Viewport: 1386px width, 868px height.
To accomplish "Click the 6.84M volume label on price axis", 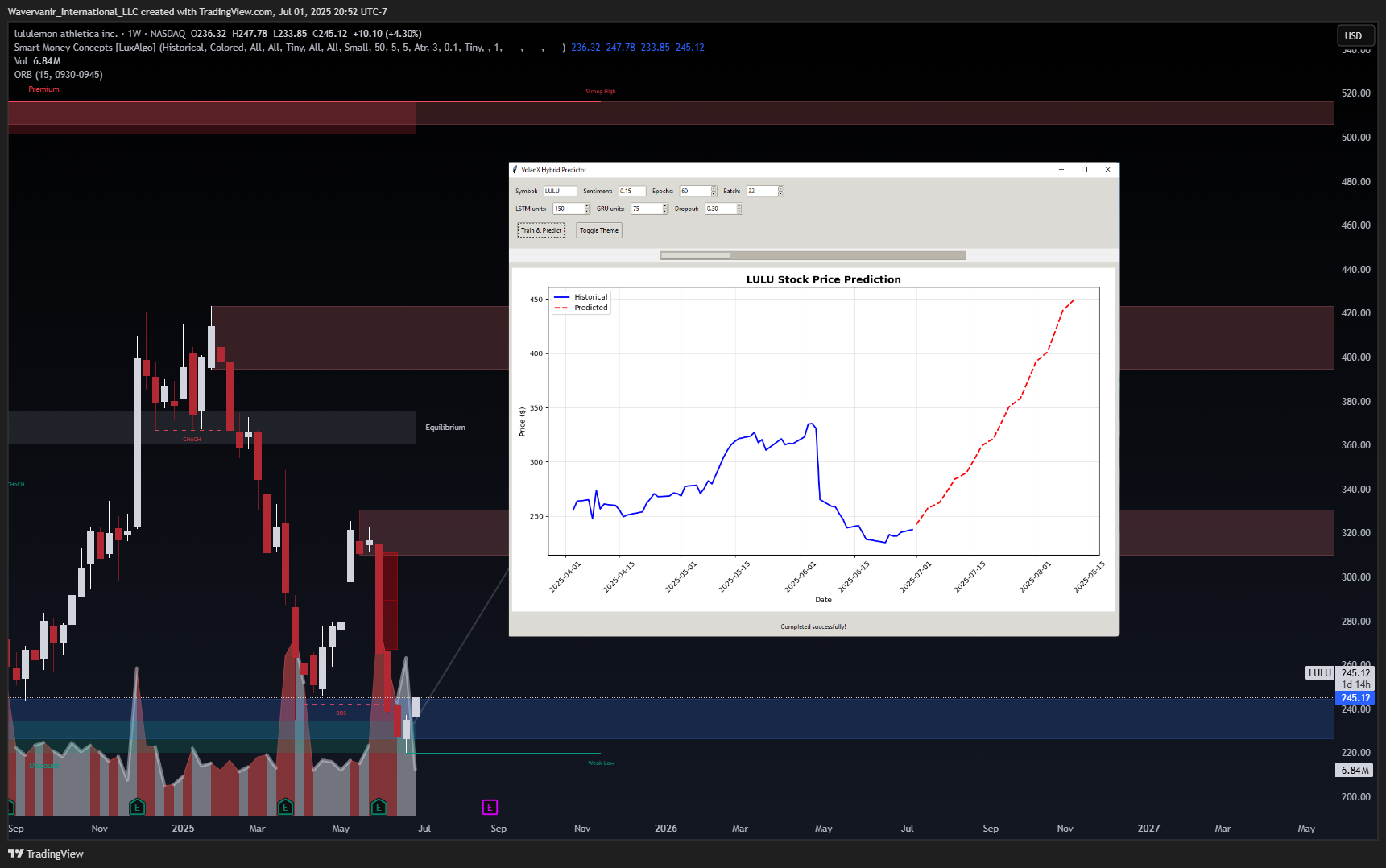I will pyautogui.click(x=1355, y=771).
